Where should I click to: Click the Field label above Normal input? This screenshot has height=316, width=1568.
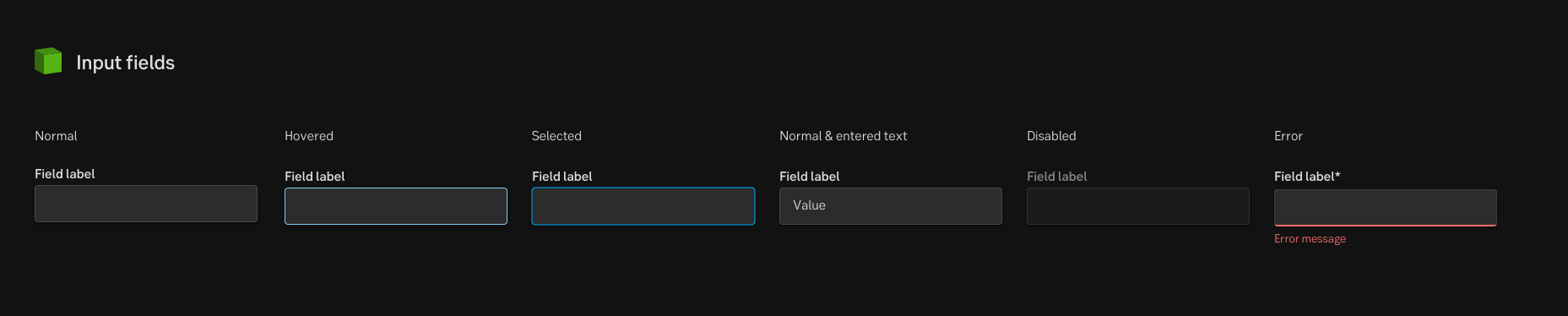point(65,174)
